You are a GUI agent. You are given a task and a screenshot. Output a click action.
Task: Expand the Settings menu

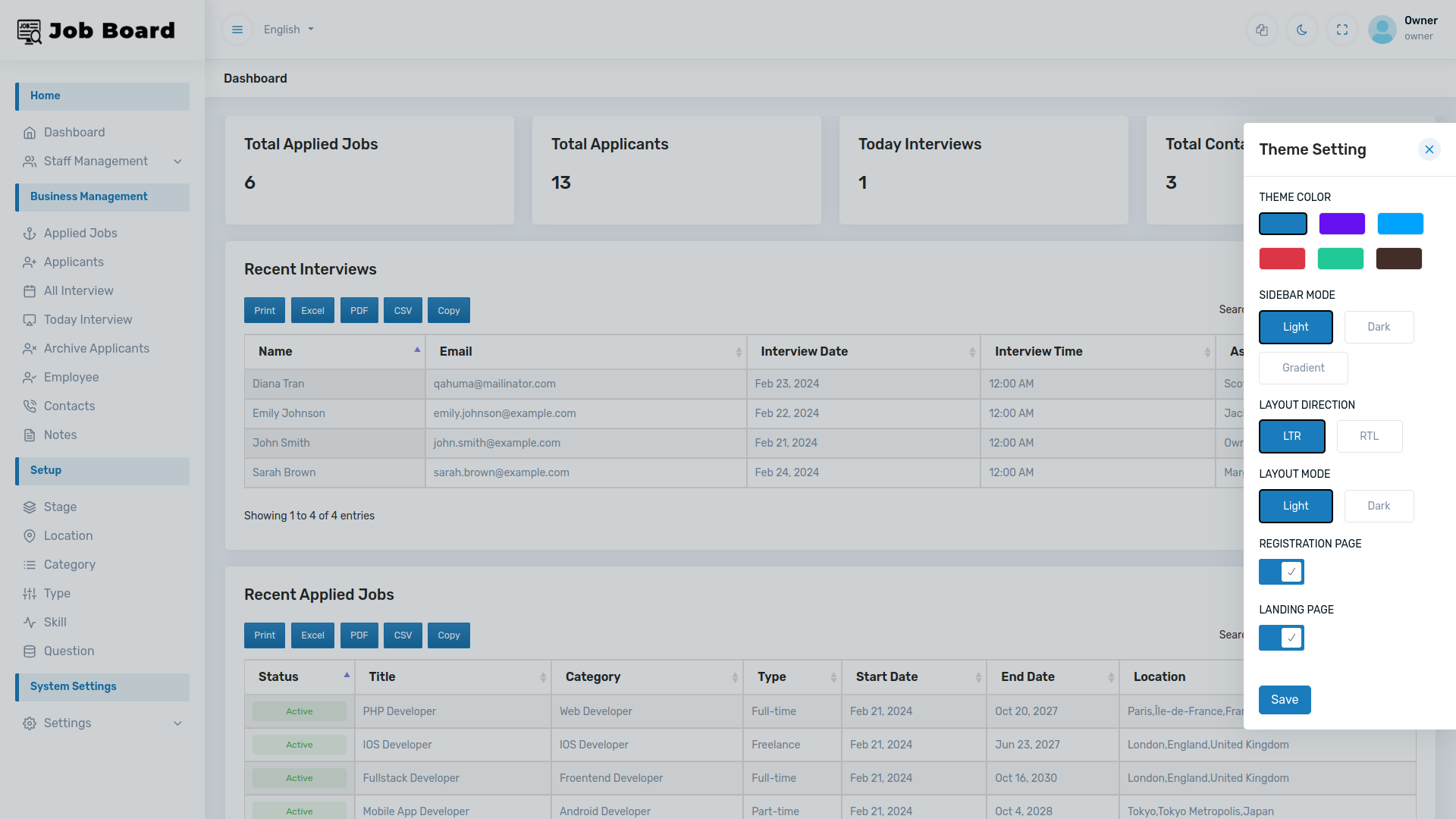point(67,723)
